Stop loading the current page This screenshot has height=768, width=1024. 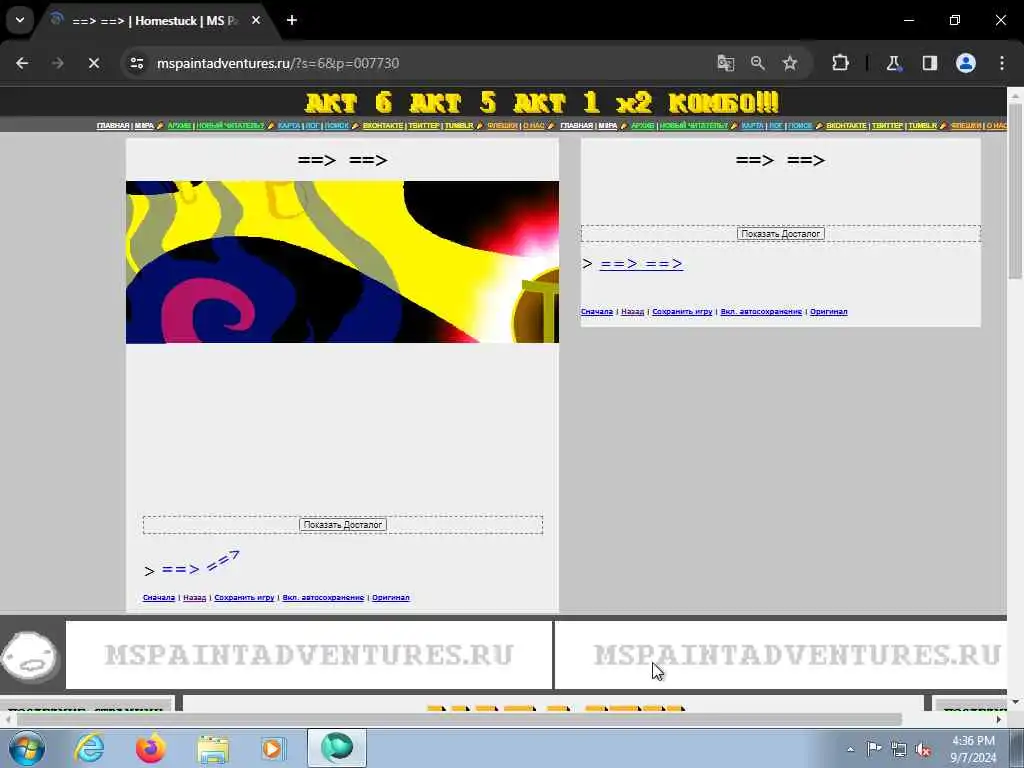(93, 63)
